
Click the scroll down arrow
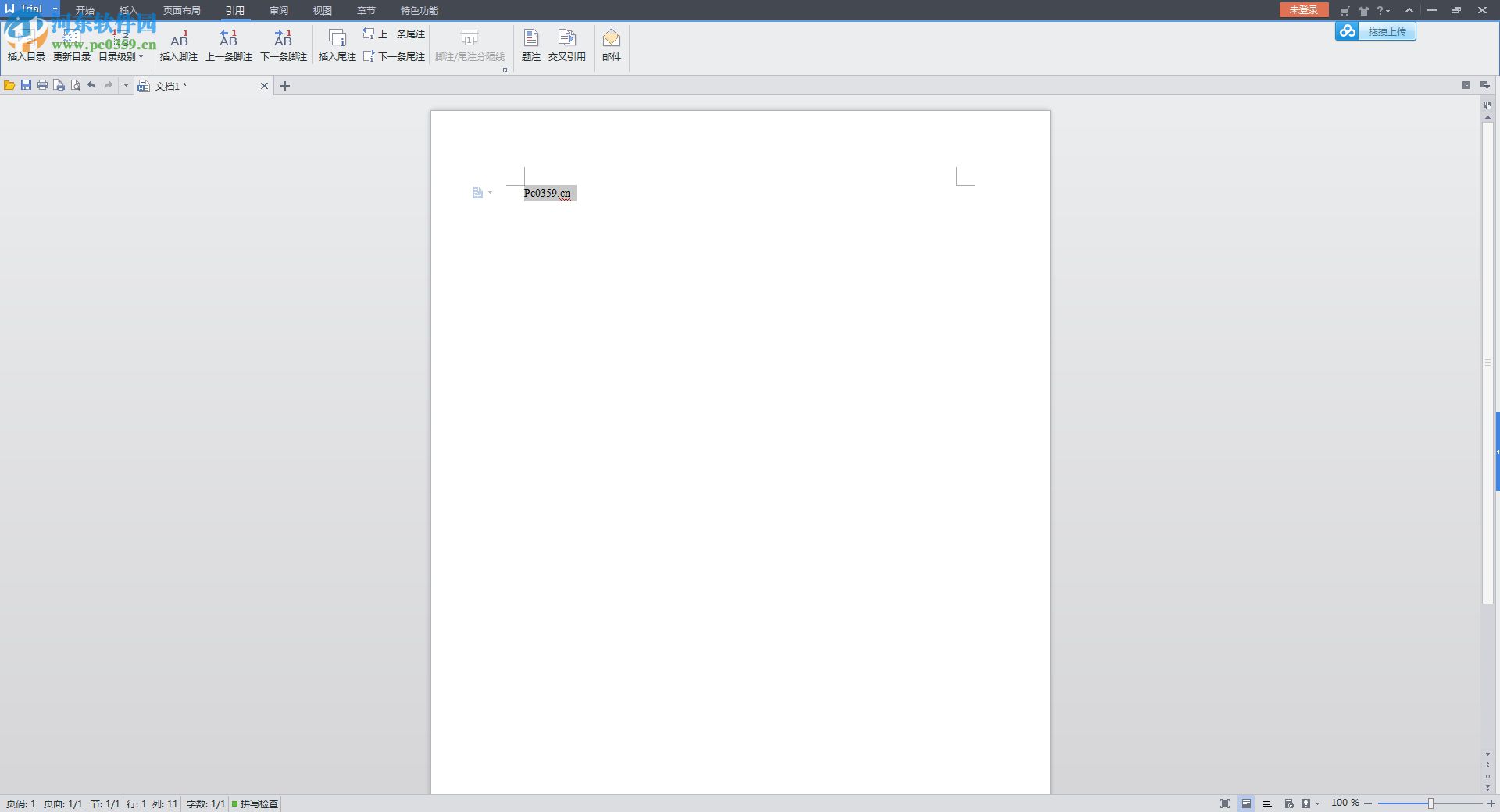click(x=1487, y=754)
